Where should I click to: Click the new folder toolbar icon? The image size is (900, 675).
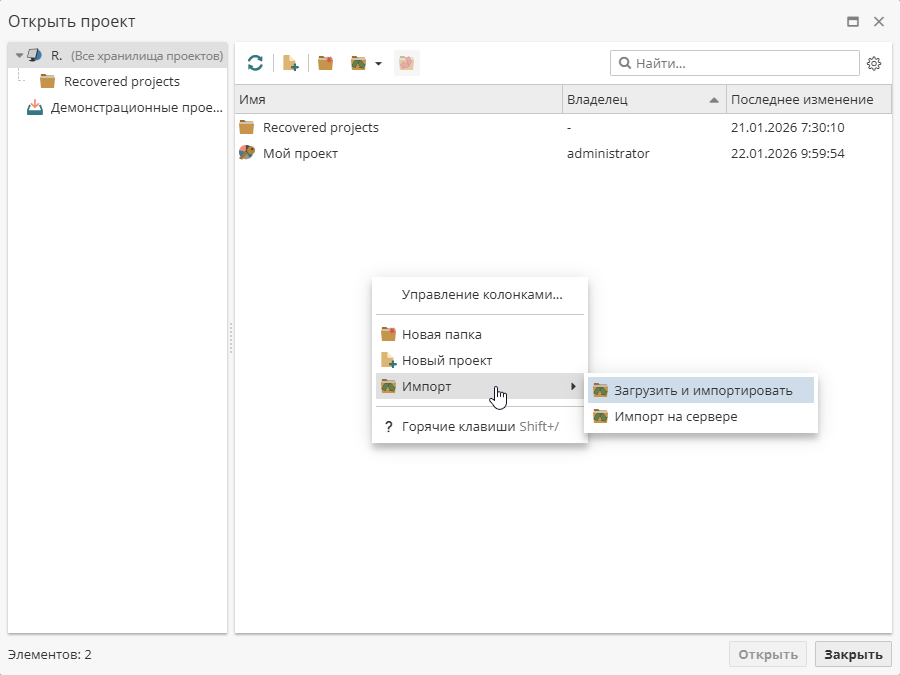click(325, 63)
